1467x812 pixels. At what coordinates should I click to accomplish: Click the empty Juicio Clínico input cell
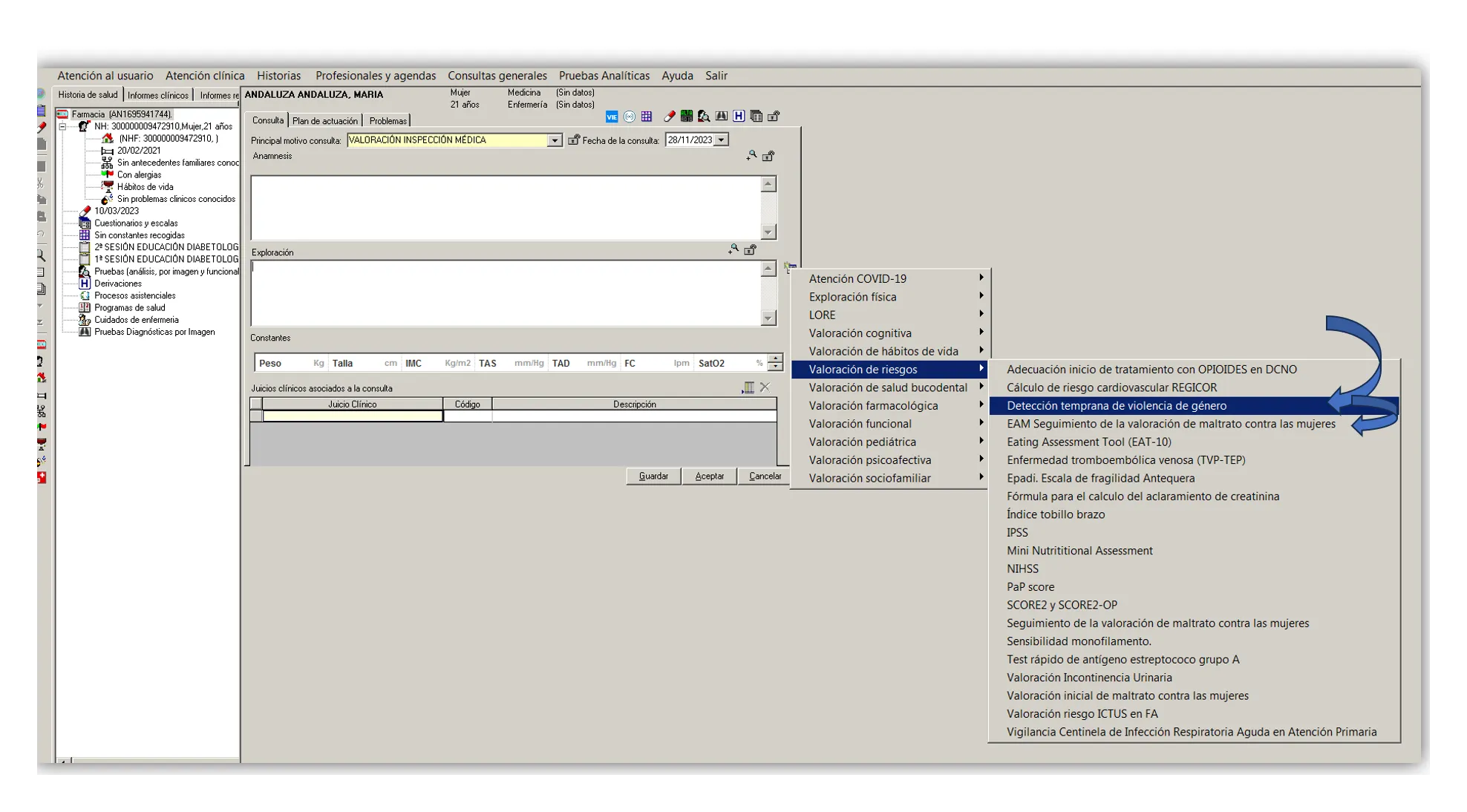coord(353,416)
